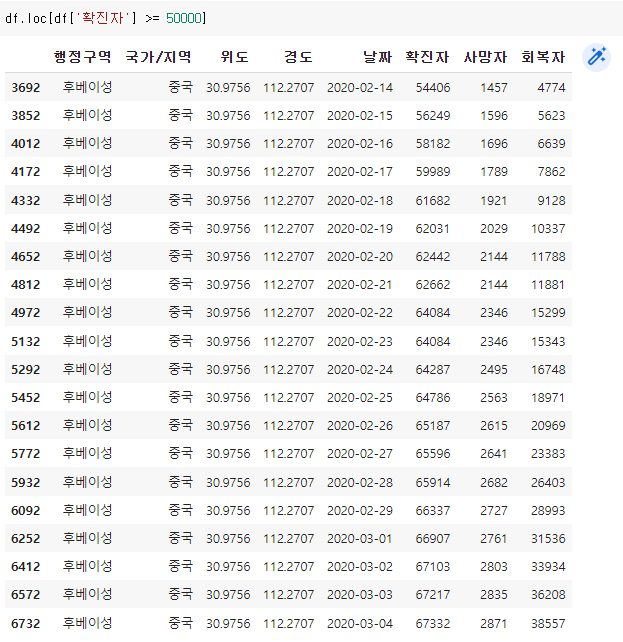Screen dimensions: 623x642
Task: Select row index 5292
Action: (26, 370)
